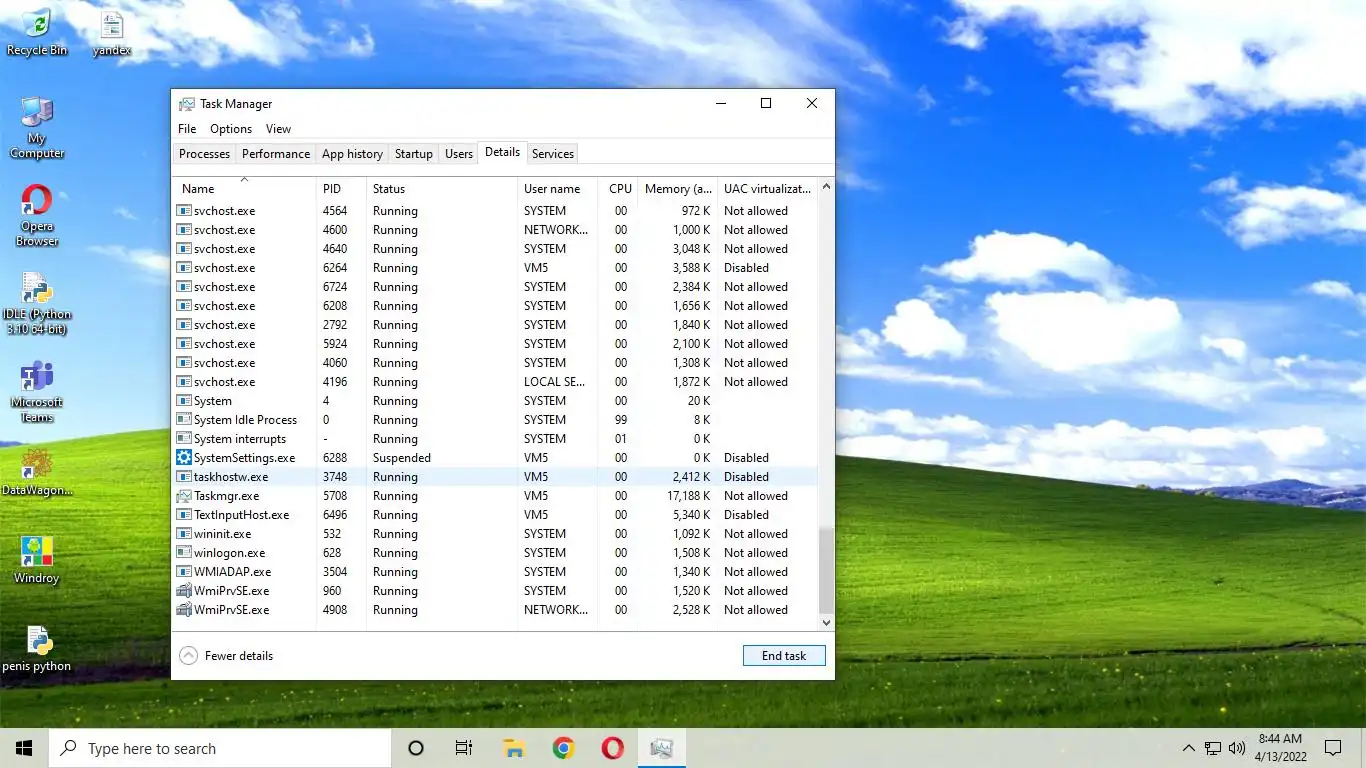Click the Task Manager title bar icon
This screenshot has width=1366, height=768.
coord(187,104)
